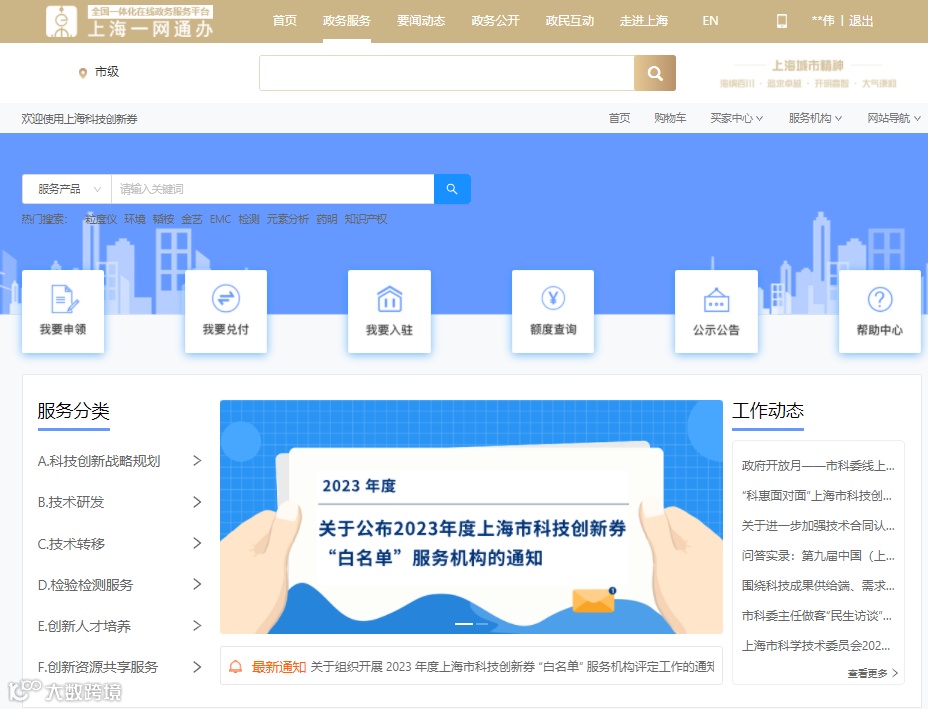
Task: Open the 服务产品 search type dropdown
Action: 67,189
